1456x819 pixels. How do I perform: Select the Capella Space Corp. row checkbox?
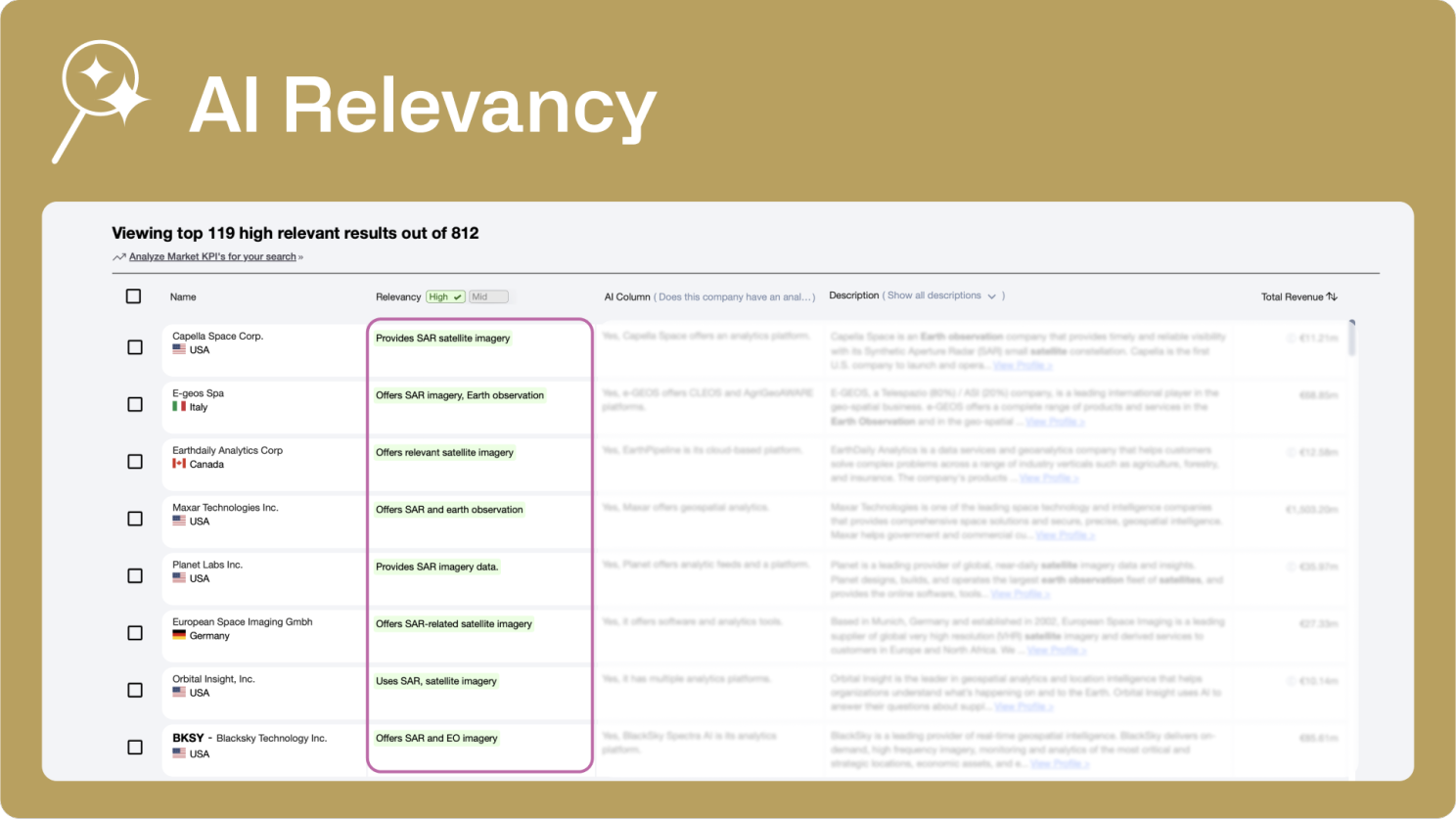tap(135, 347)
